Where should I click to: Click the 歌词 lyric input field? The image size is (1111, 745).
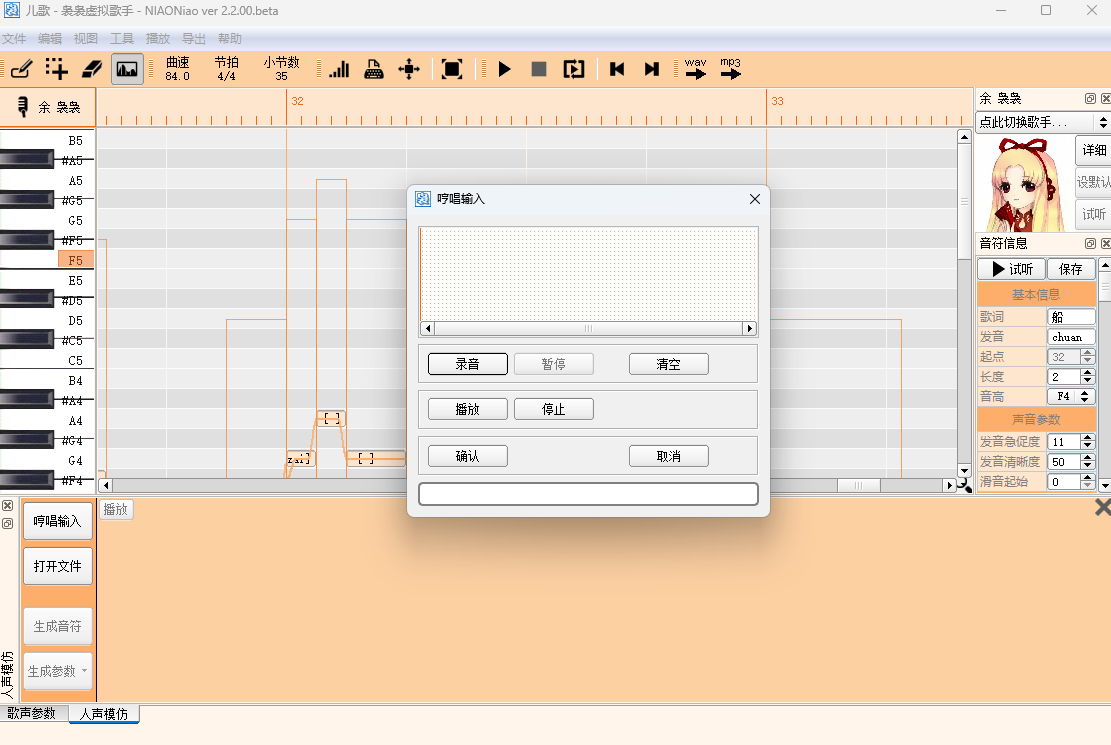(x=1071, y=317)
